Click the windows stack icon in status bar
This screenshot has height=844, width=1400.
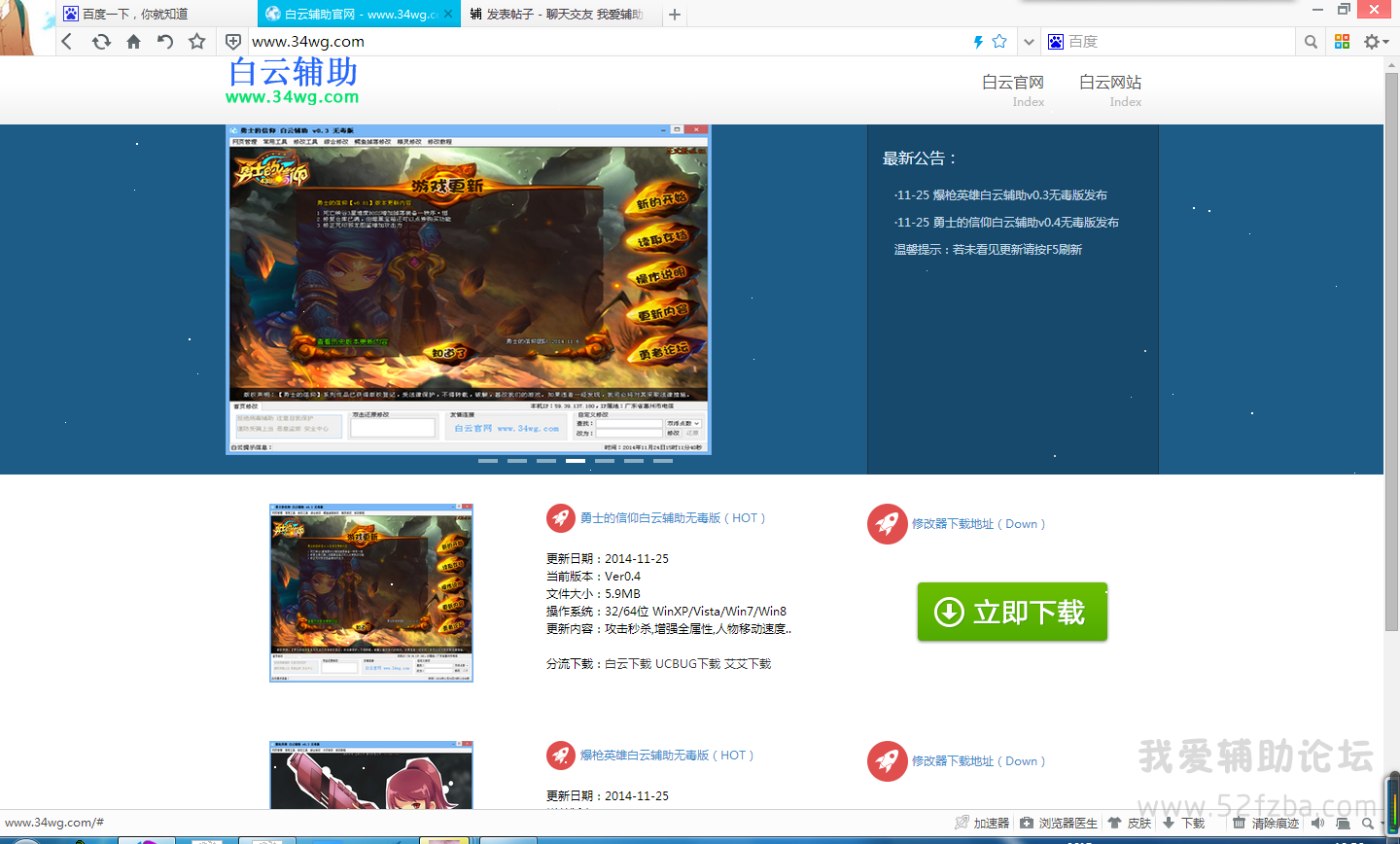point(1343,823)
